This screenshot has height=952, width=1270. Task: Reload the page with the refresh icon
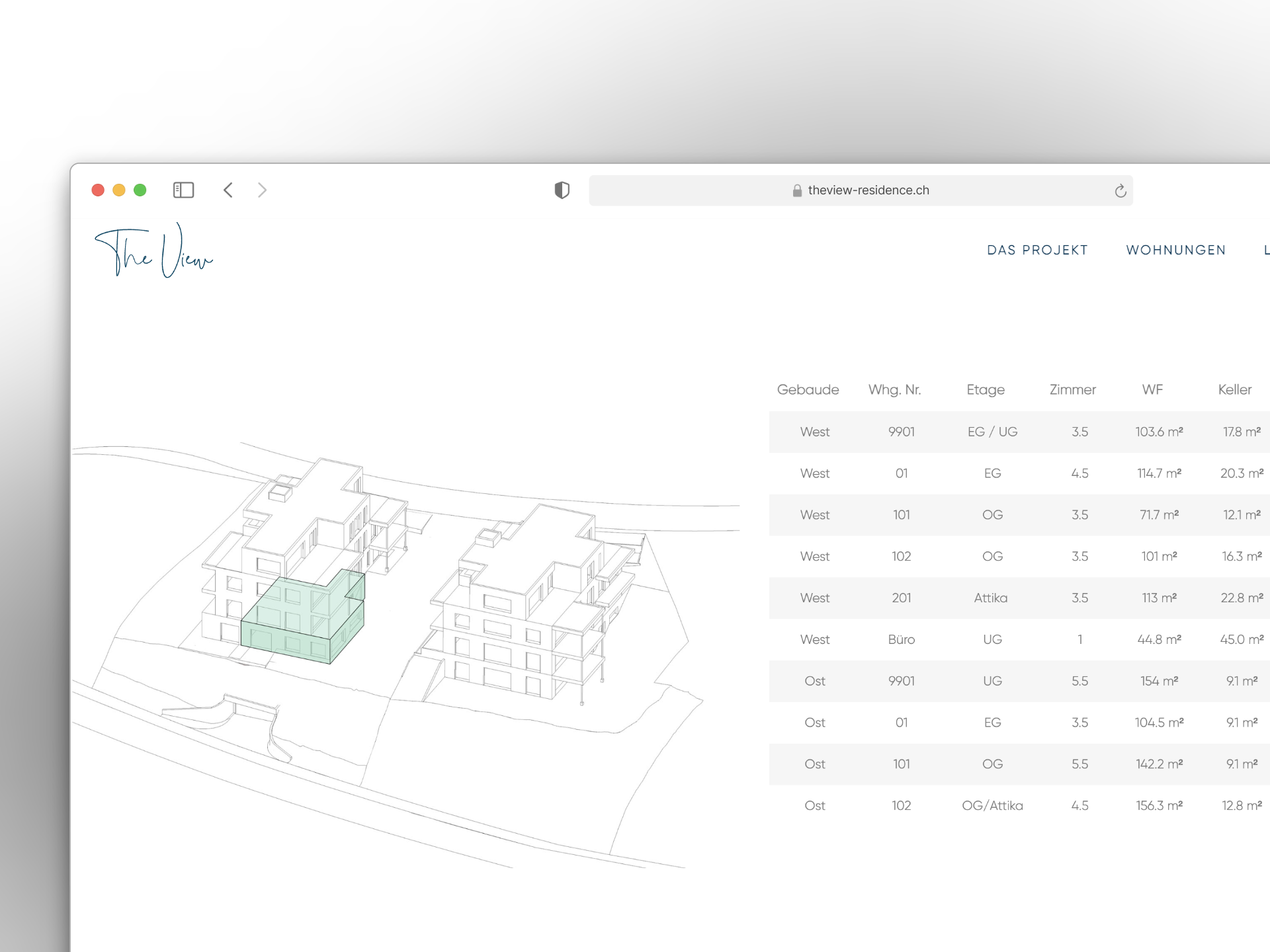(x=1120, y=190)
